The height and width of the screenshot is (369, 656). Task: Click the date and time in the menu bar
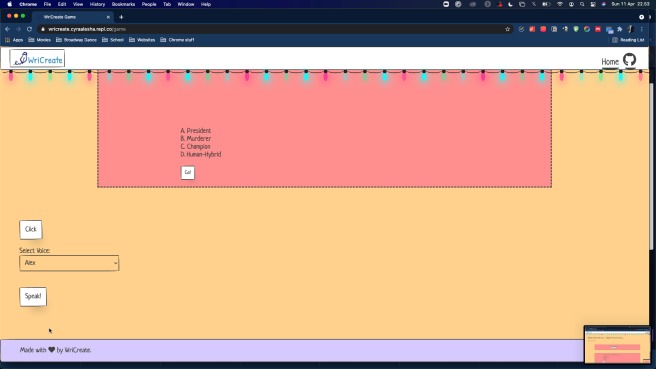(x=631, y=4)
